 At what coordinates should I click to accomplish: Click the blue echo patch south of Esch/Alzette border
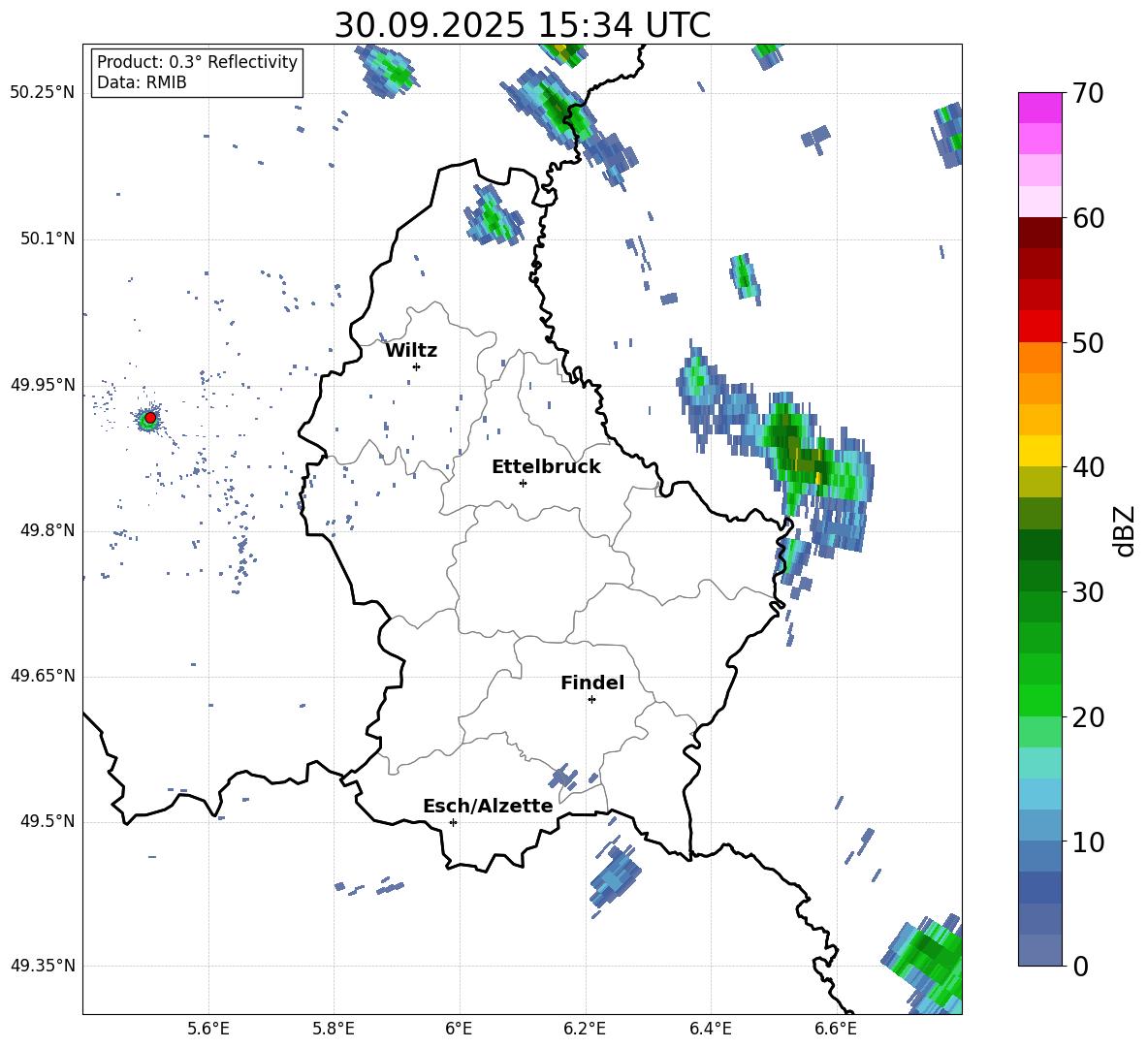[615, 874]
